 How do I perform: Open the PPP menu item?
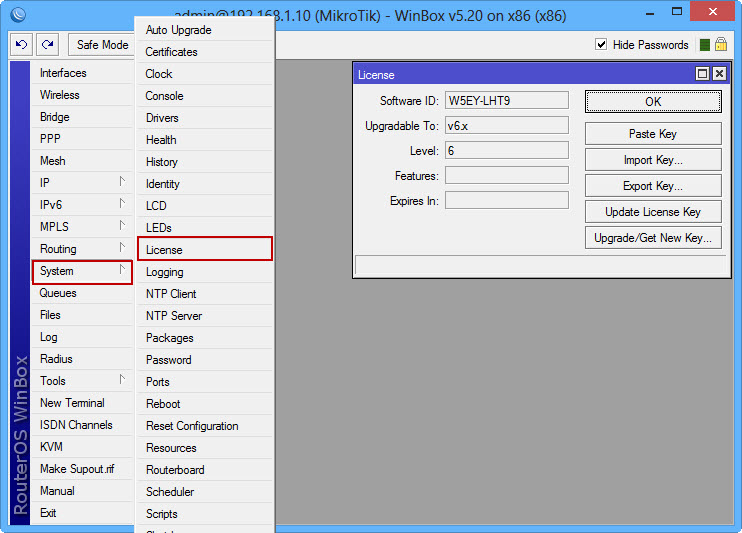(x=82, y=139)
